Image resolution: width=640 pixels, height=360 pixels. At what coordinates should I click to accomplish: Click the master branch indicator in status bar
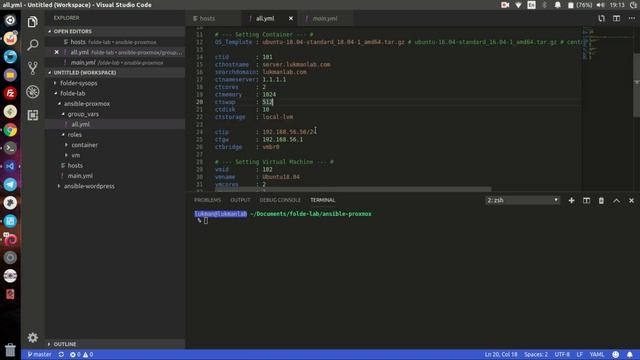pyautogui.click(x=40, y=354)
